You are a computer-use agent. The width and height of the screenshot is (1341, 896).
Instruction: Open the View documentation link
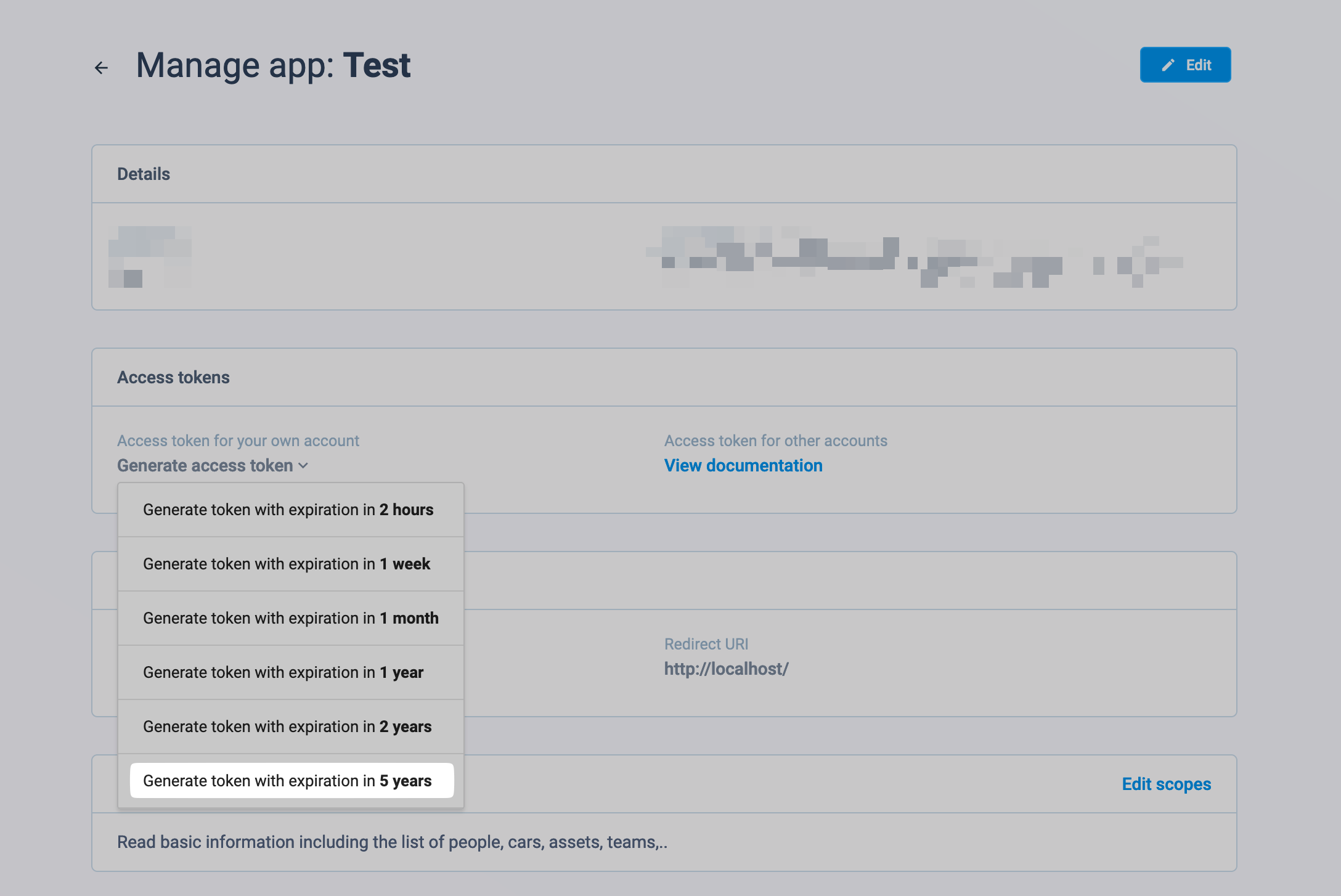743,466
